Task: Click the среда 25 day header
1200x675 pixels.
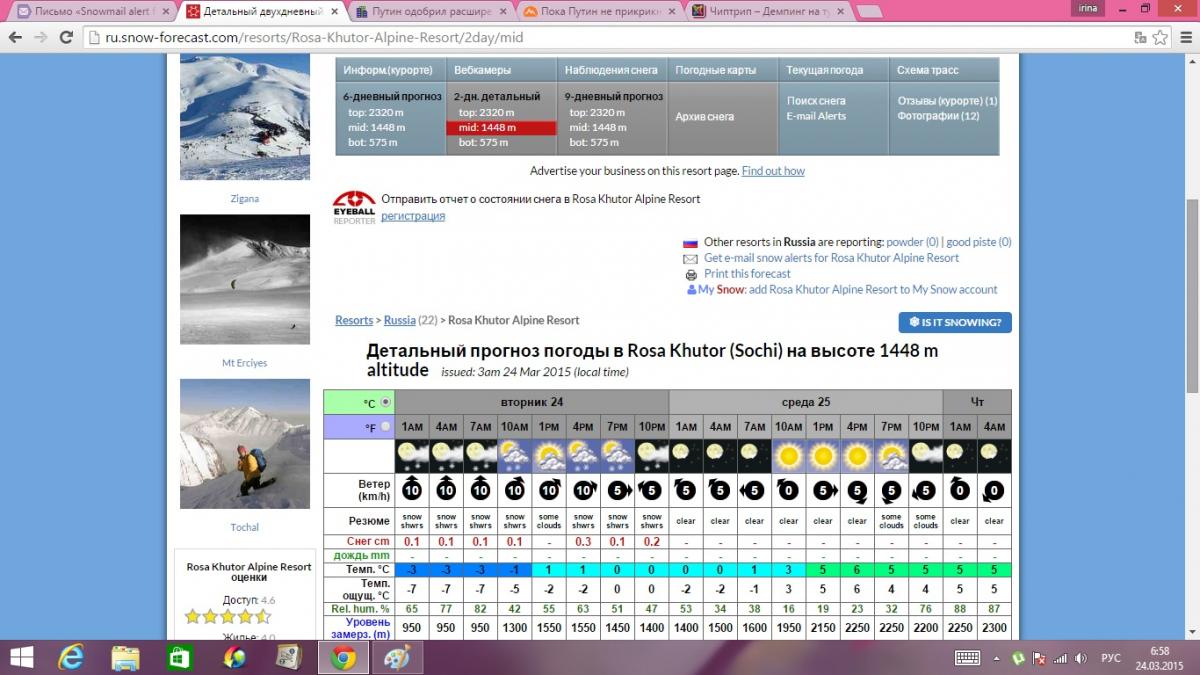Action: [806, 402]
